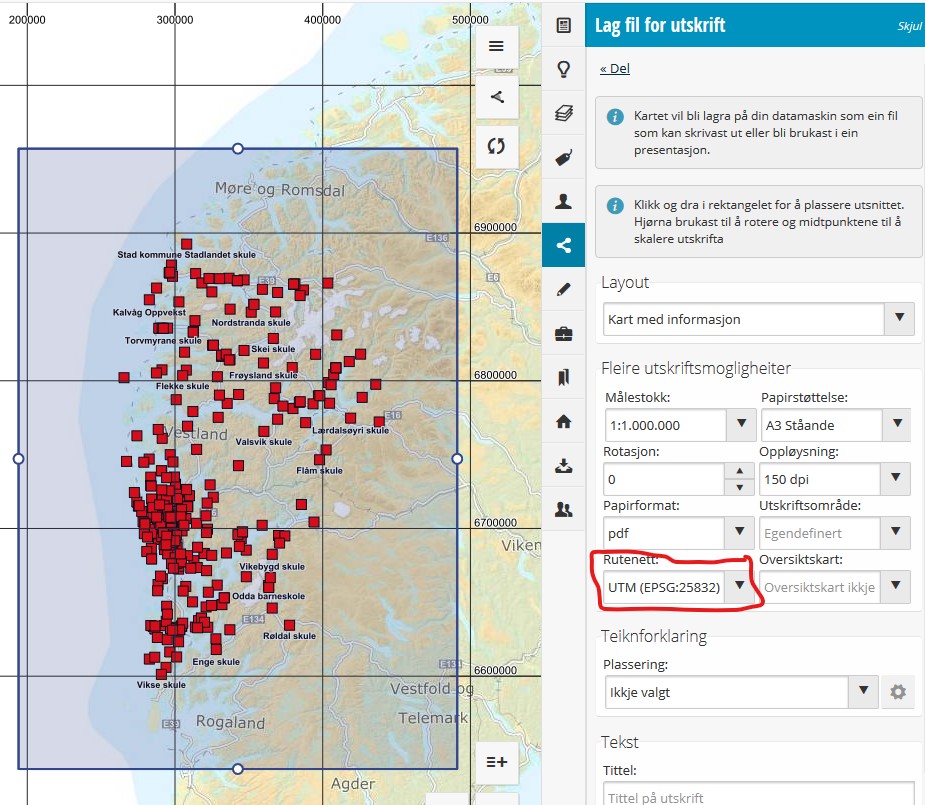Open legend settings gear icon
Screen dimensions: 925x805
pos(897,691)
